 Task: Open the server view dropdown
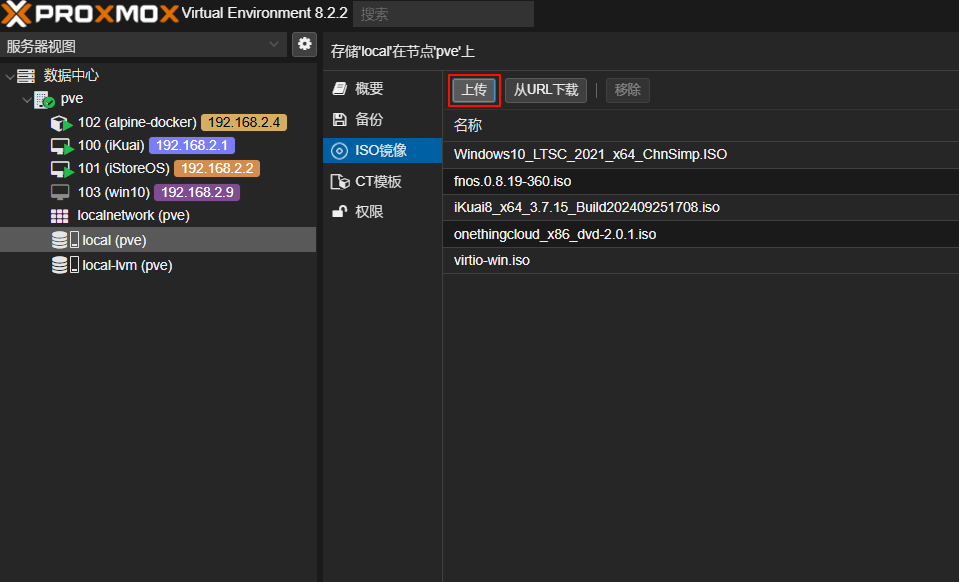tap(275, 45)
